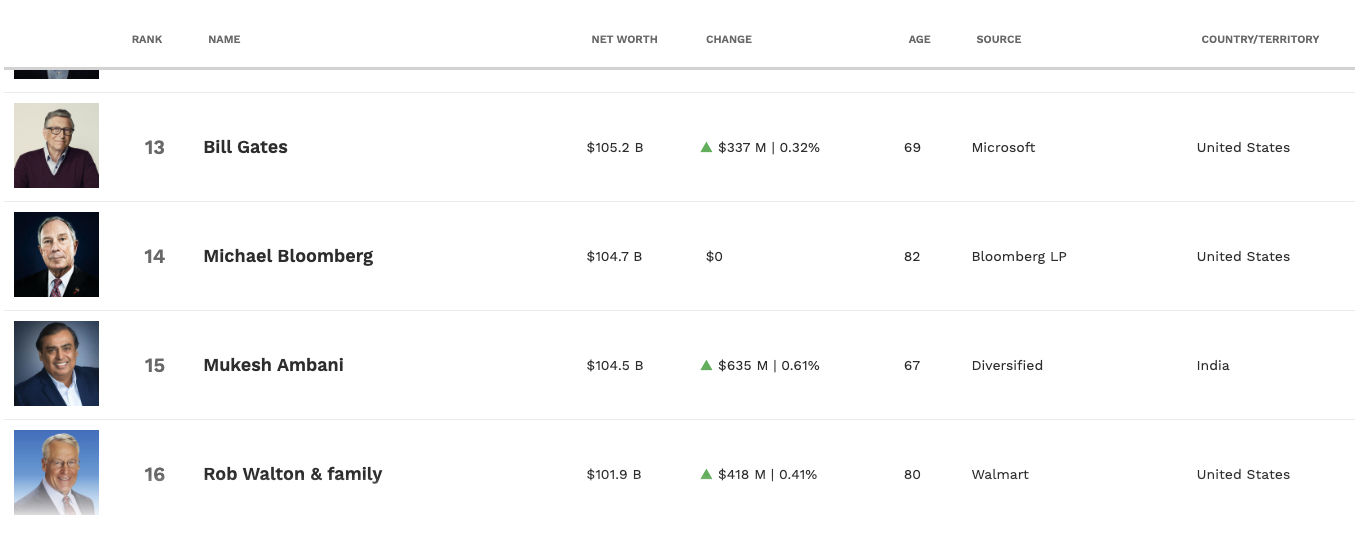
Task: Open Mukesh Ambani profile link
Action: click(273, 365)
